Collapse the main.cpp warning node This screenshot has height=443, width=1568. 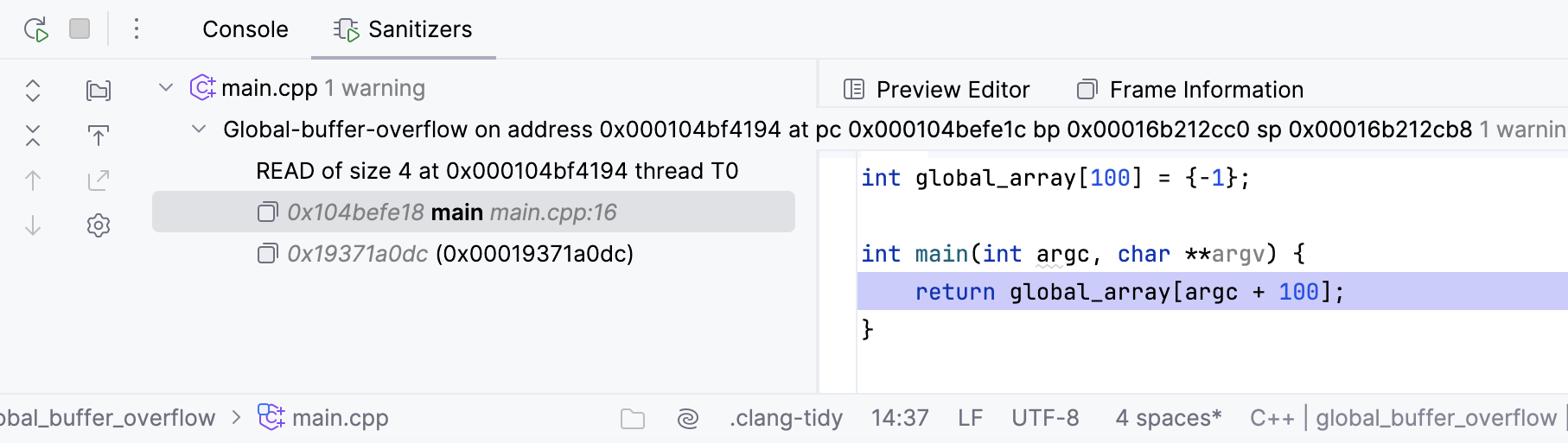[166, 88]
